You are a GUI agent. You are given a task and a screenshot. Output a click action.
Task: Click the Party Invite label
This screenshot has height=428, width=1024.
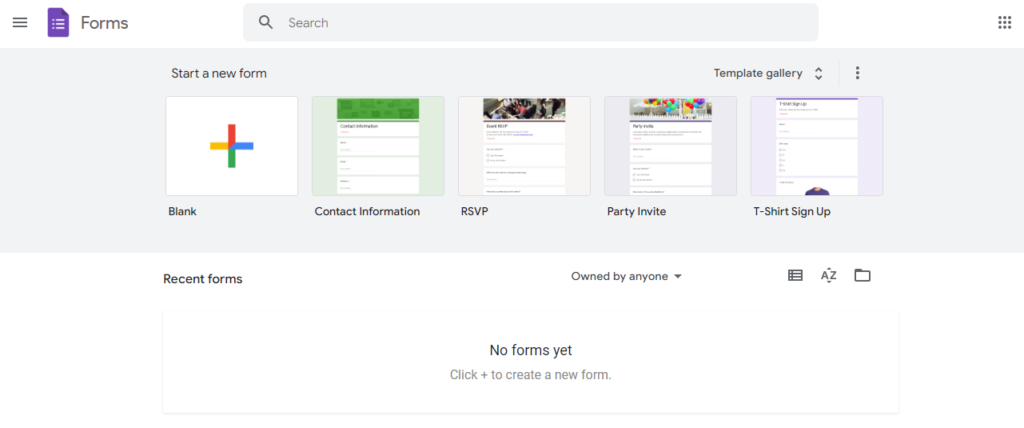(x=637, y=212)
